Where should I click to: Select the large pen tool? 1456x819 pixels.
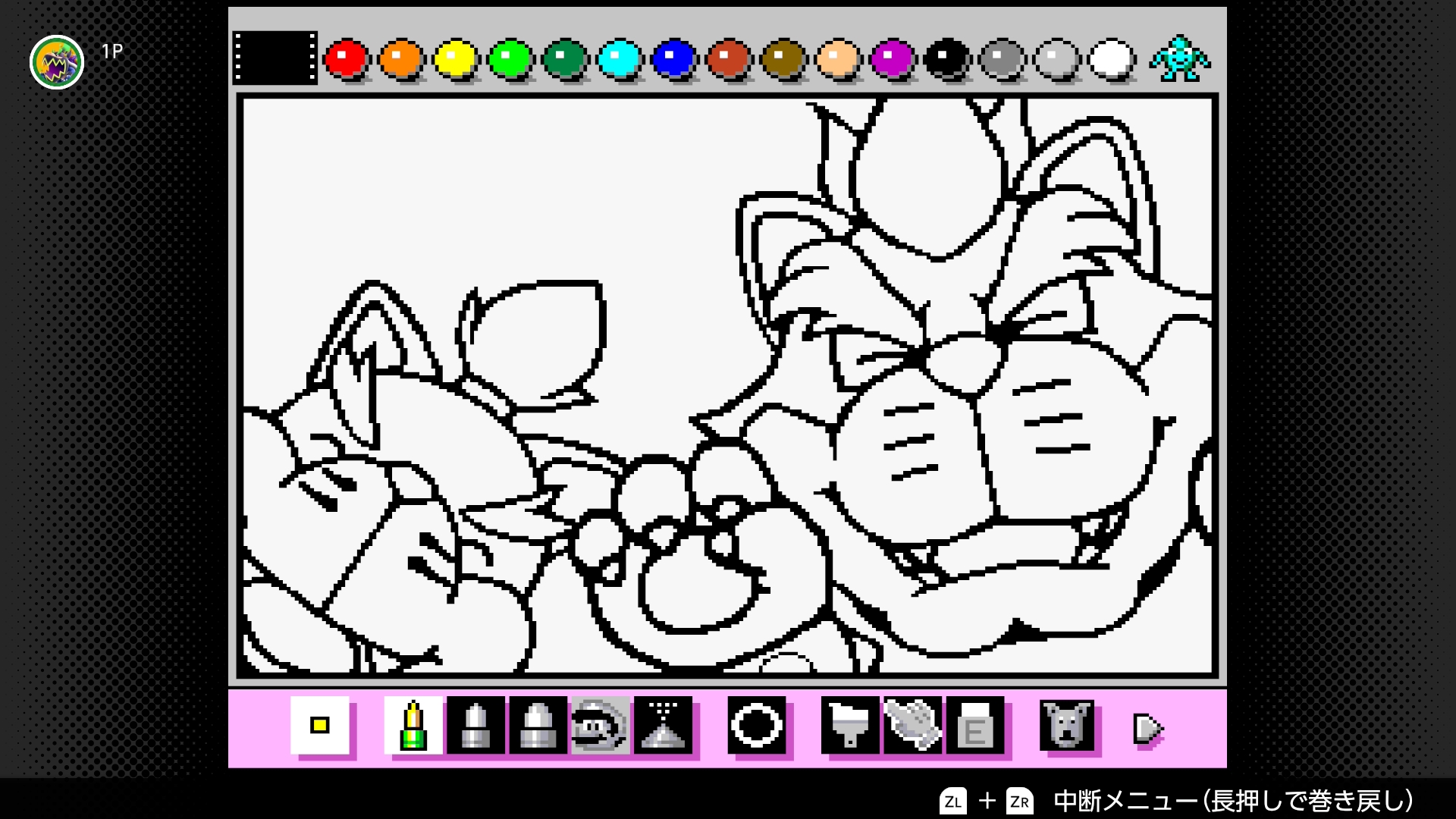(x=538, y=726)
